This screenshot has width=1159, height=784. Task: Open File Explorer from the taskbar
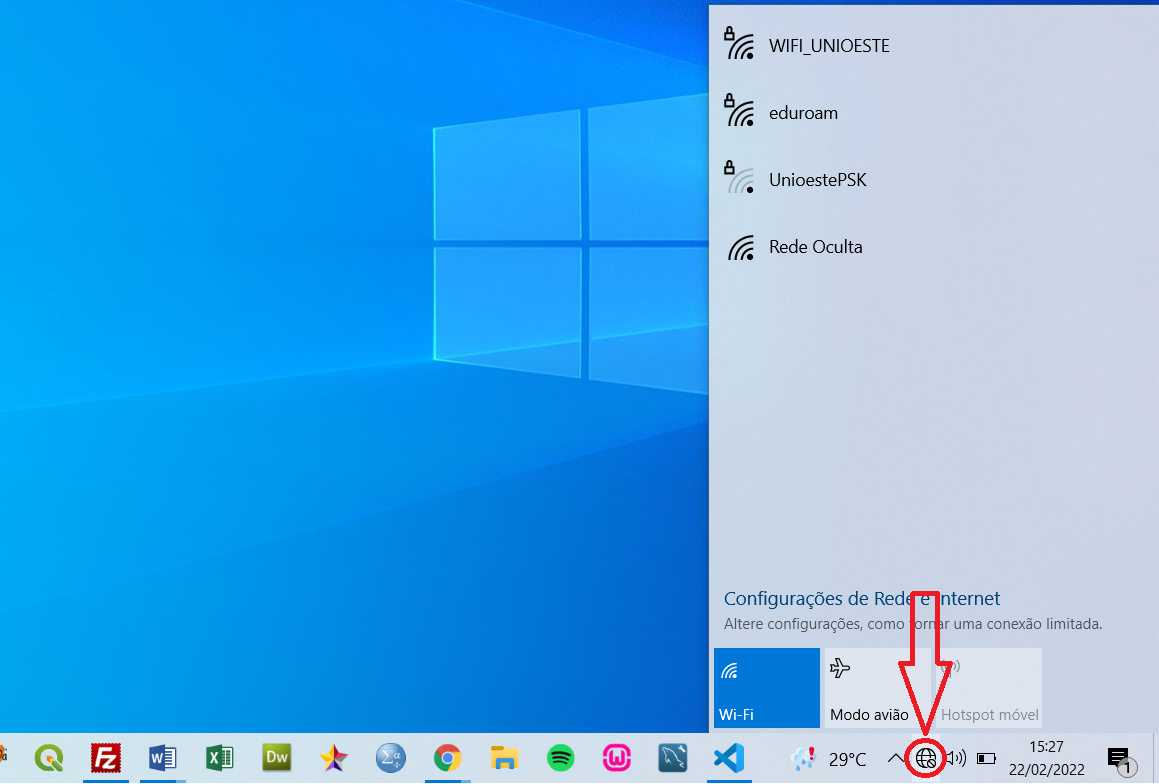pyautogui.click(x=504, y=758)
